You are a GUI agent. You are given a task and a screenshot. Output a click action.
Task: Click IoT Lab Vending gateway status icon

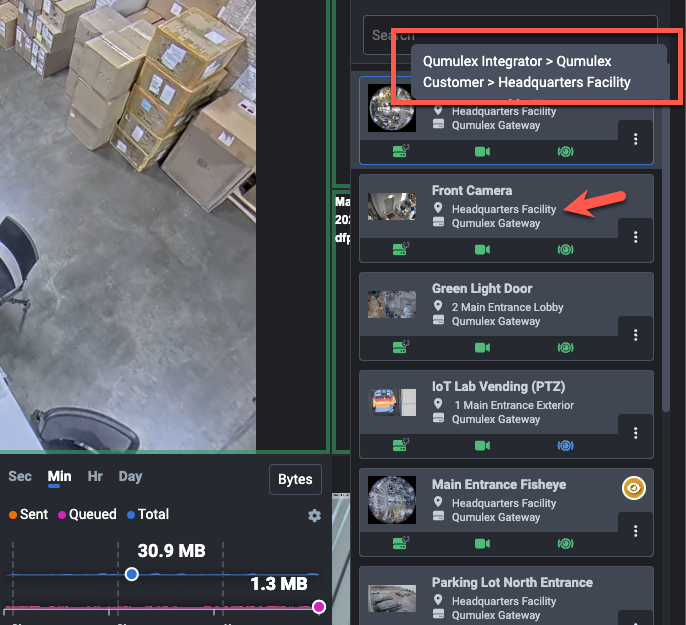click(x=401, y=445)
